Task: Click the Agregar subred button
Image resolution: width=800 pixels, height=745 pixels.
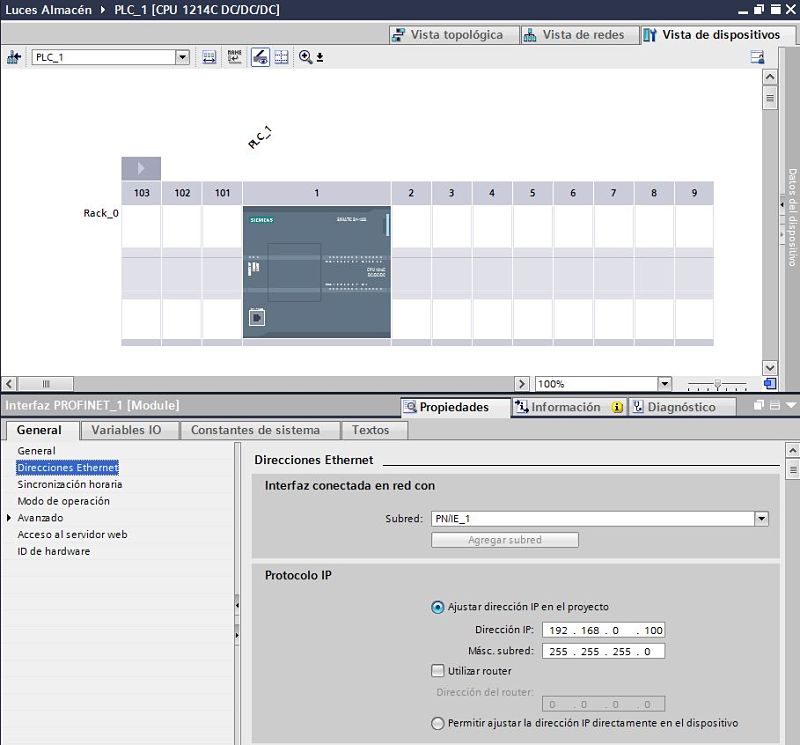Action: [x=504, y=539]
